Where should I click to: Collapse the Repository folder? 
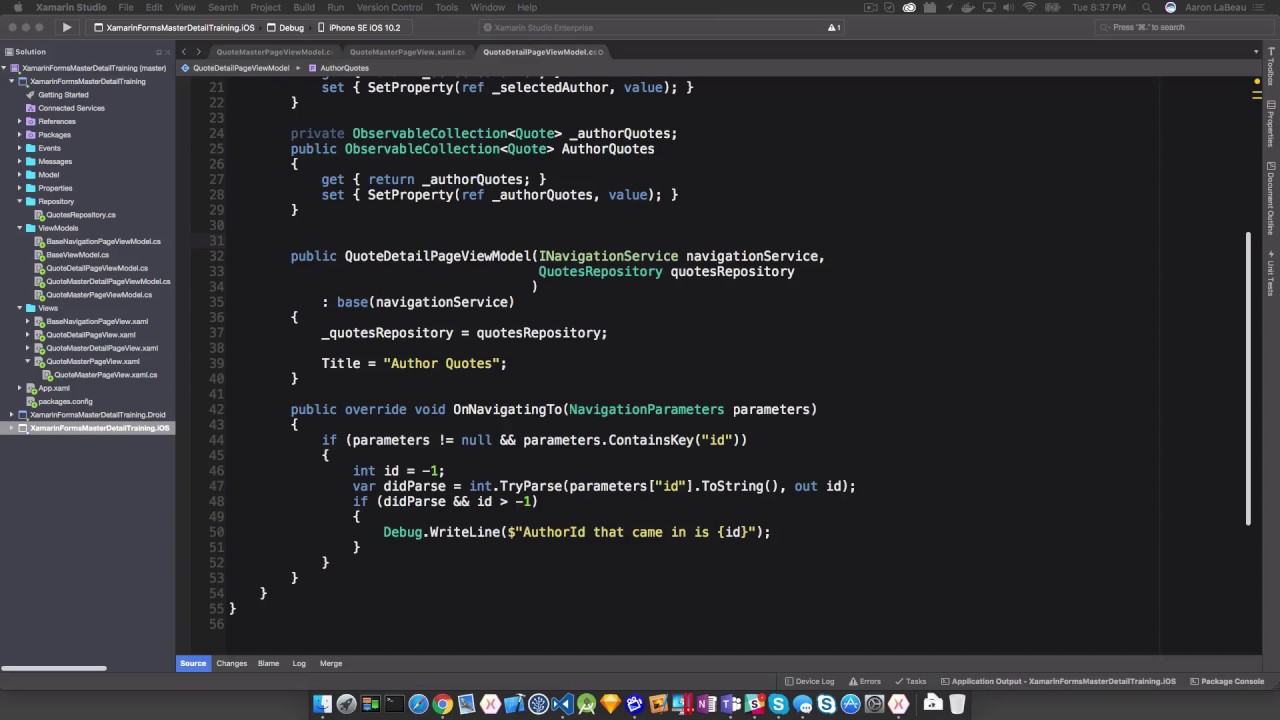[19, 201]
